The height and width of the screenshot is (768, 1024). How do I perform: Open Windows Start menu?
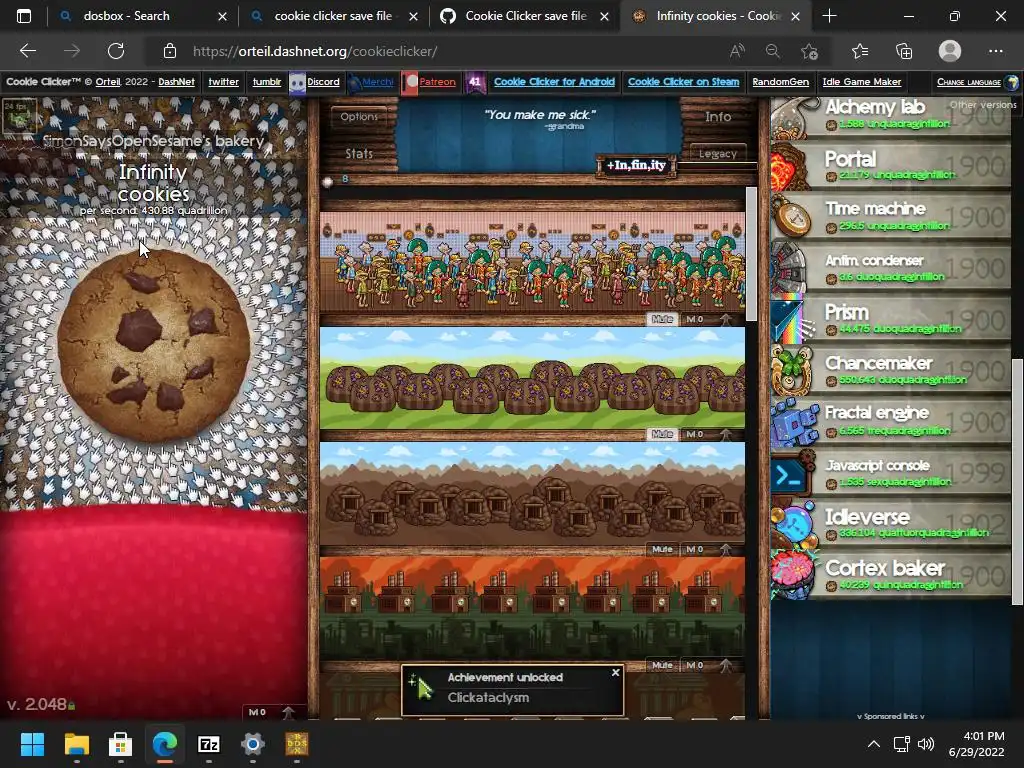click(32, 744)
